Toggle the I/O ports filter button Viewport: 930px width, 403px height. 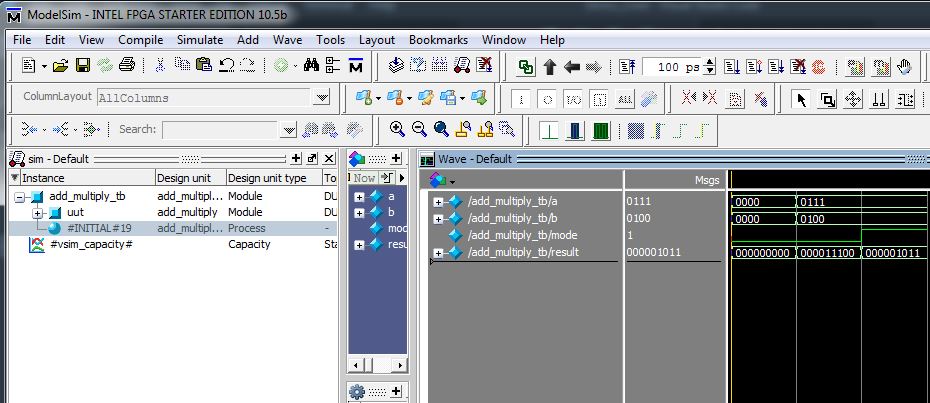click(x=573, y=100)
